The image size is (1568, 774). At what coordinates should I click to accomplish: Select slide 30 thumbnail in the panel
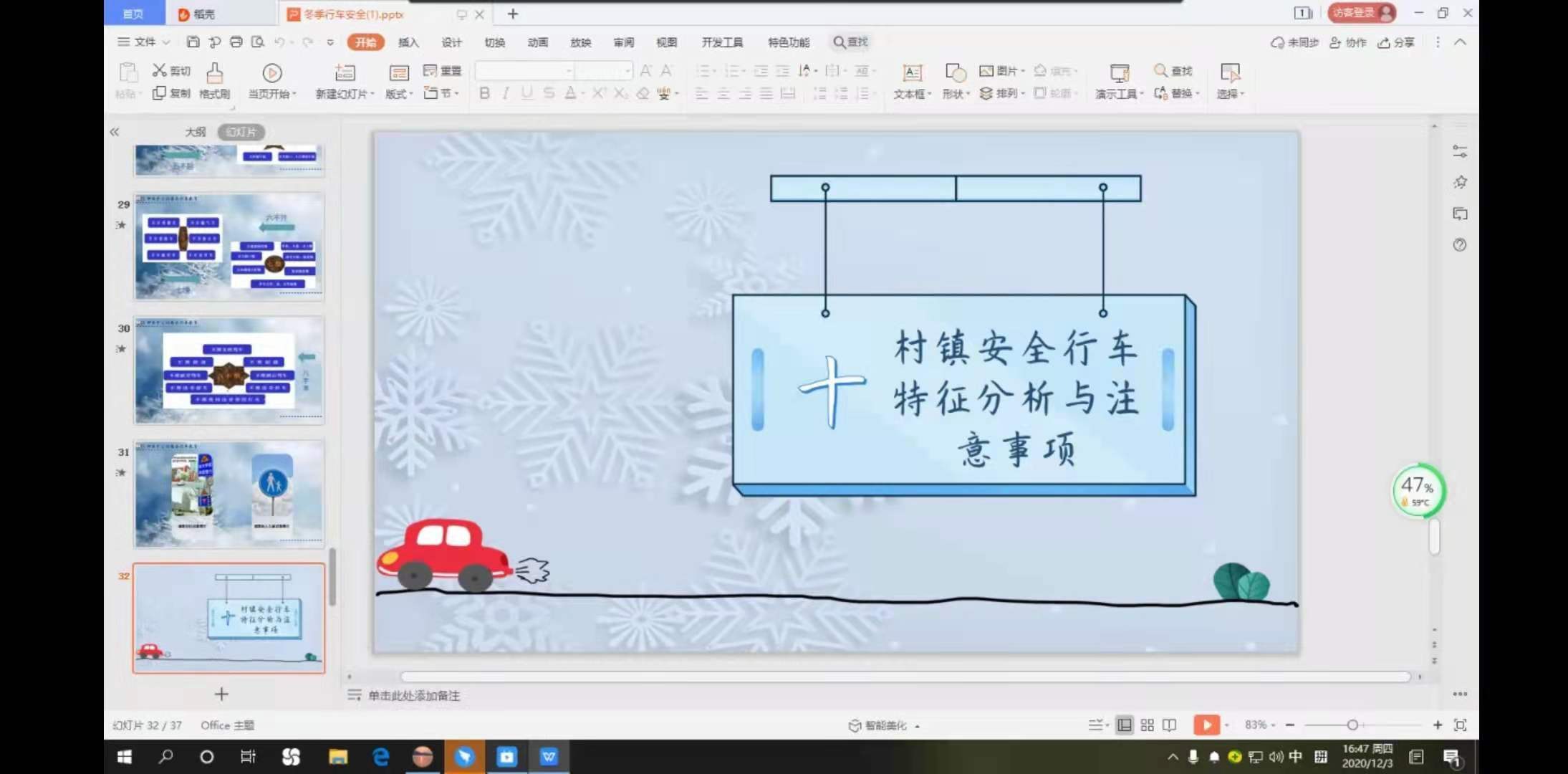point(229,371)
